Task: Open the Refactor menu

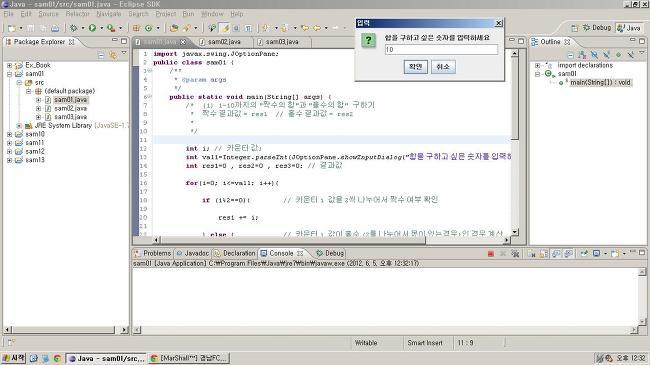Action: pyautogui.click(x=78, y=14)
